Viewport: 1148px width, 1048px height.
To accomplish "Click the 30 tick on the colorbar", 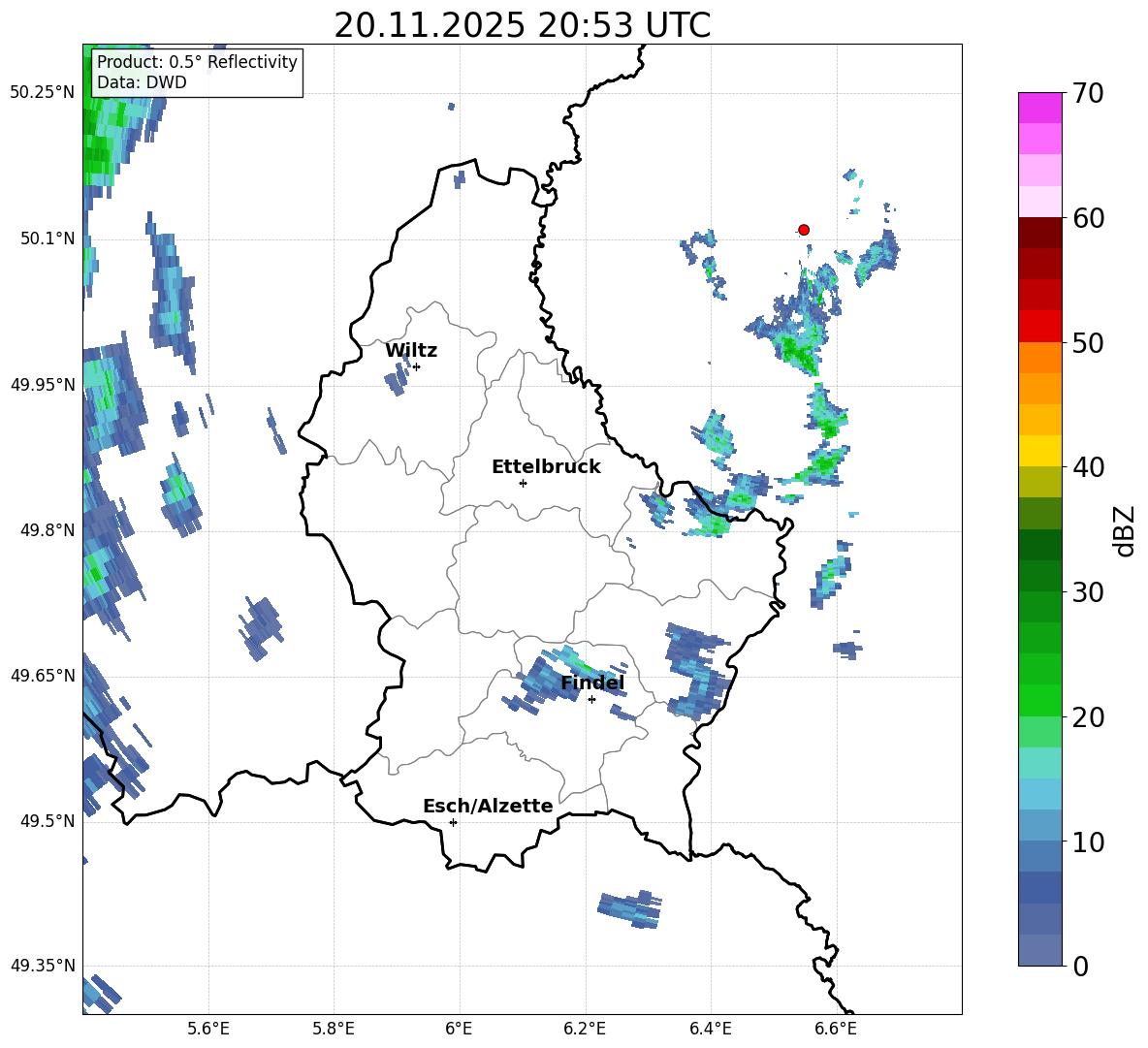I will tap(1088, 592).
